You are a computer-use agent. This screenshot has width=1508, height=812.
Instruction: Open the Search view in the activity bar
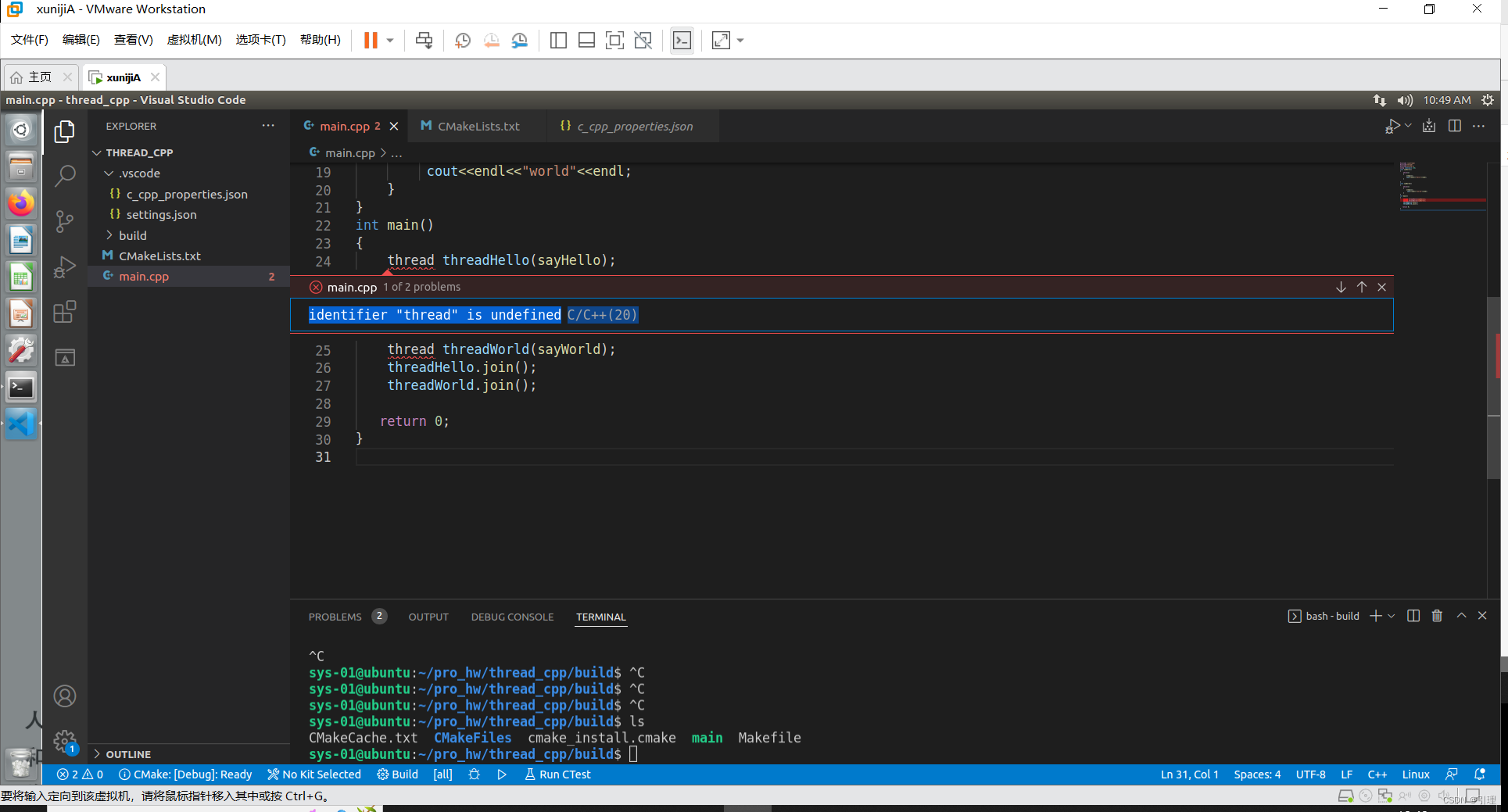64,176
